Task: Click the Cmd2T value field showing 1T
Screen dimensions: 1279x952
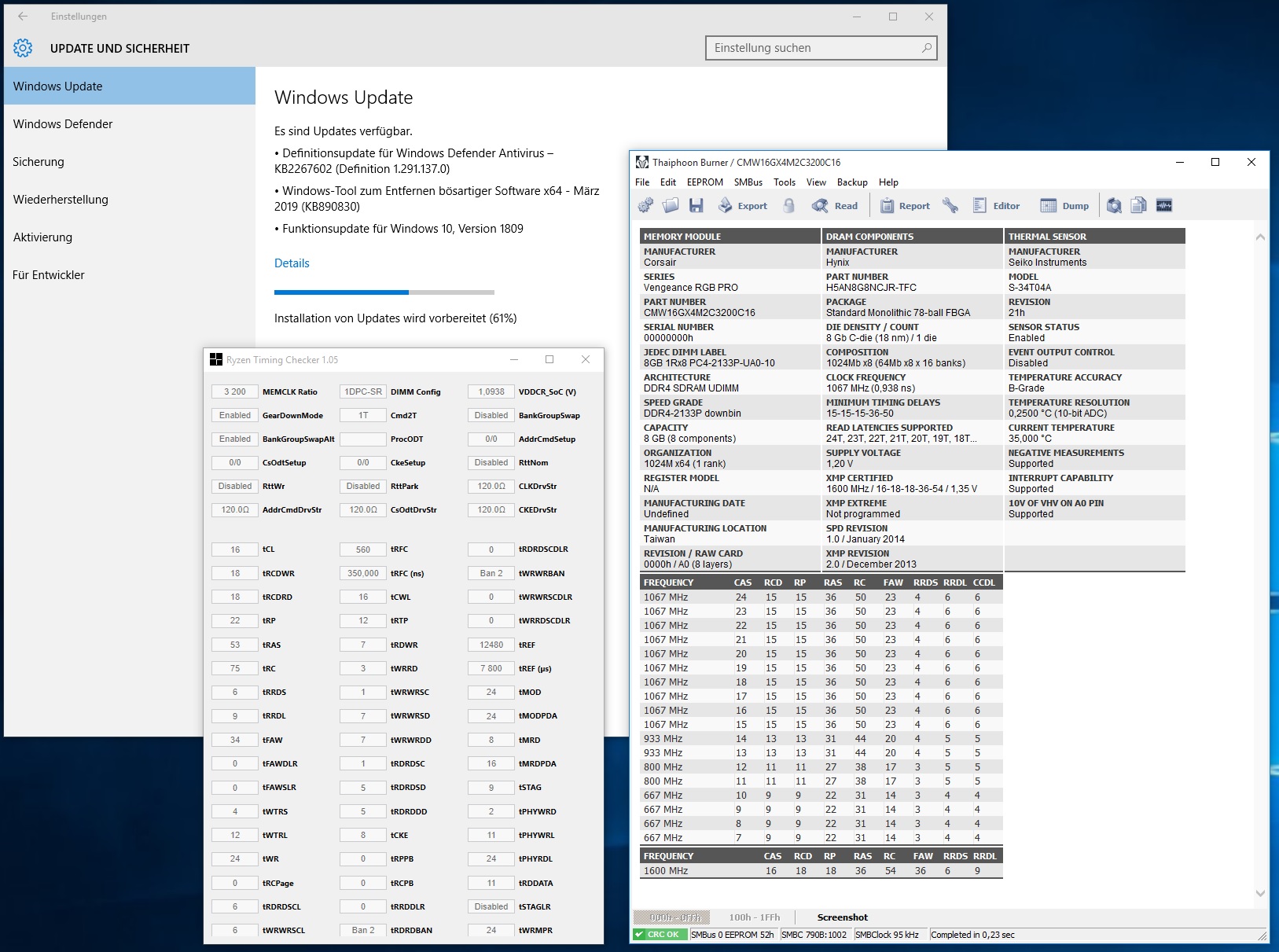Action: (363, 415)
